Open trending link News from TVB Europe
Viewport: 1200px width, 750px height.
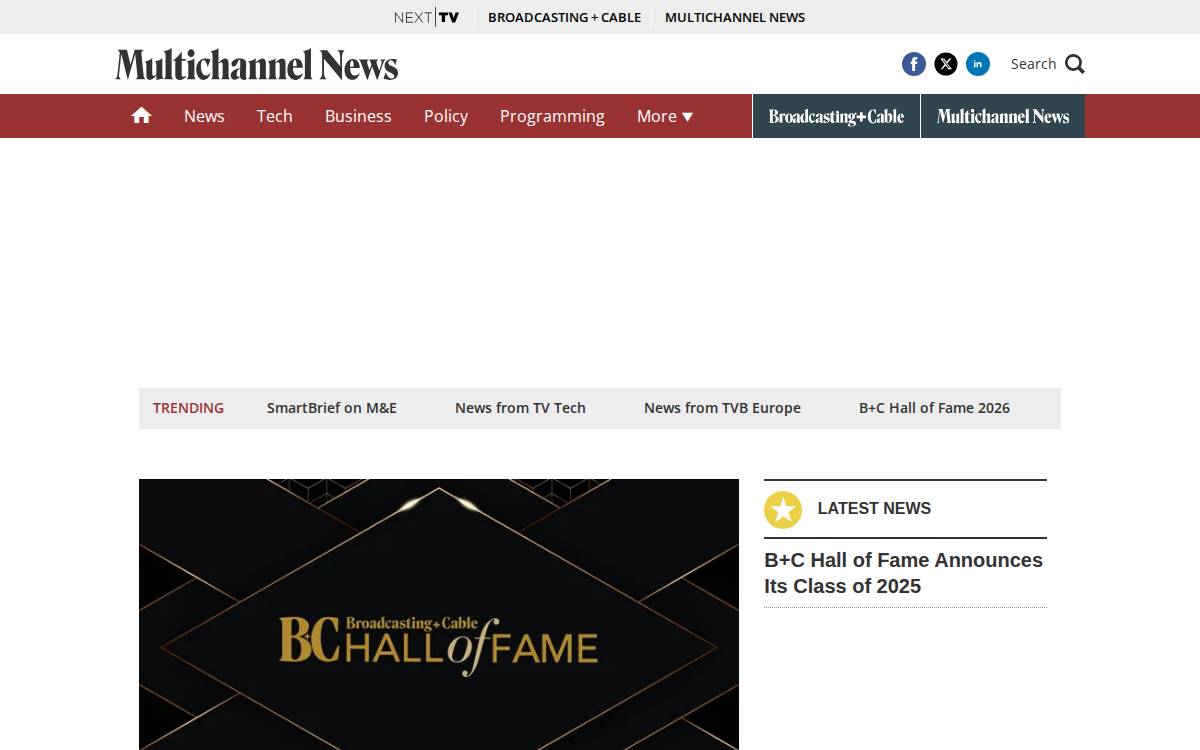tap(722, 408)
